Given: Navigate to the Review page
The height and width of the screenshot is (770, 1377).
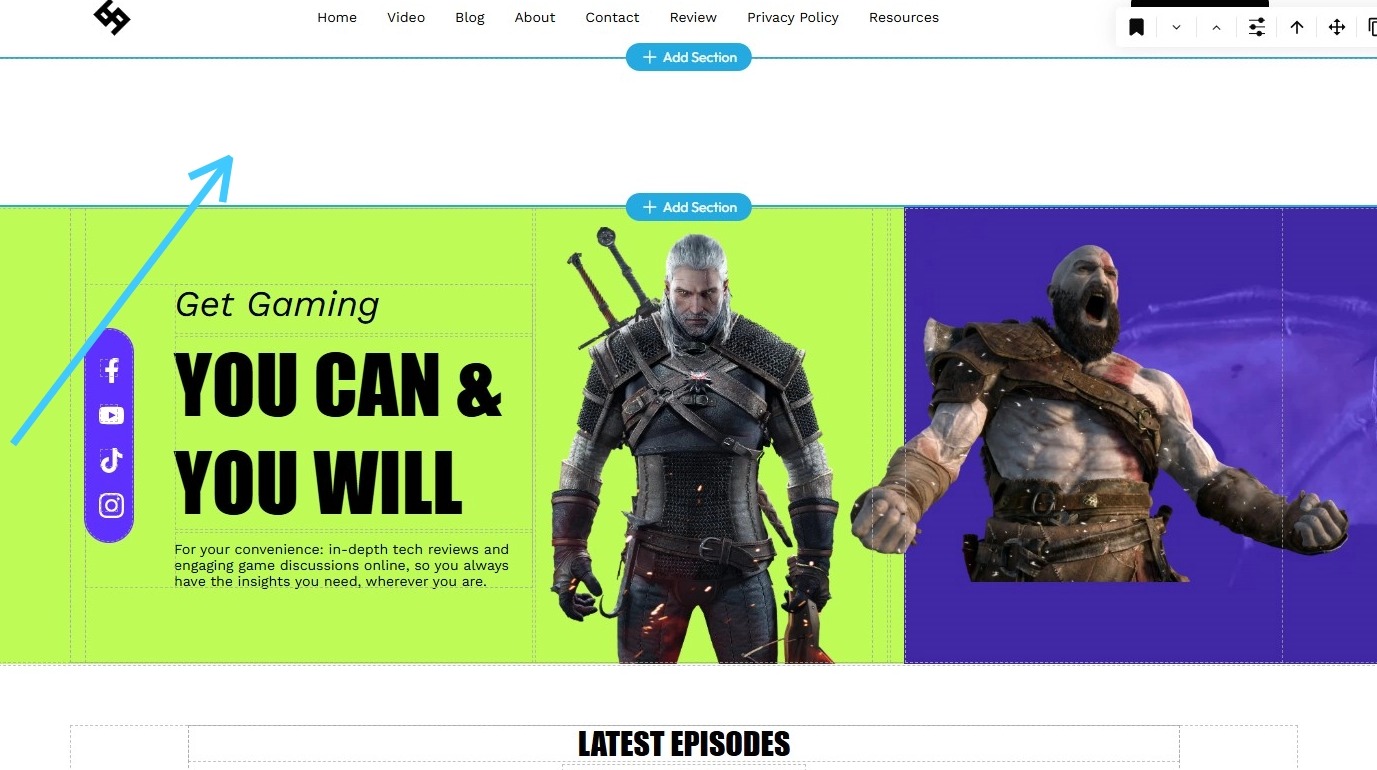Looking at the screenshot, I should pyautogui.click(x=693, y=18).
